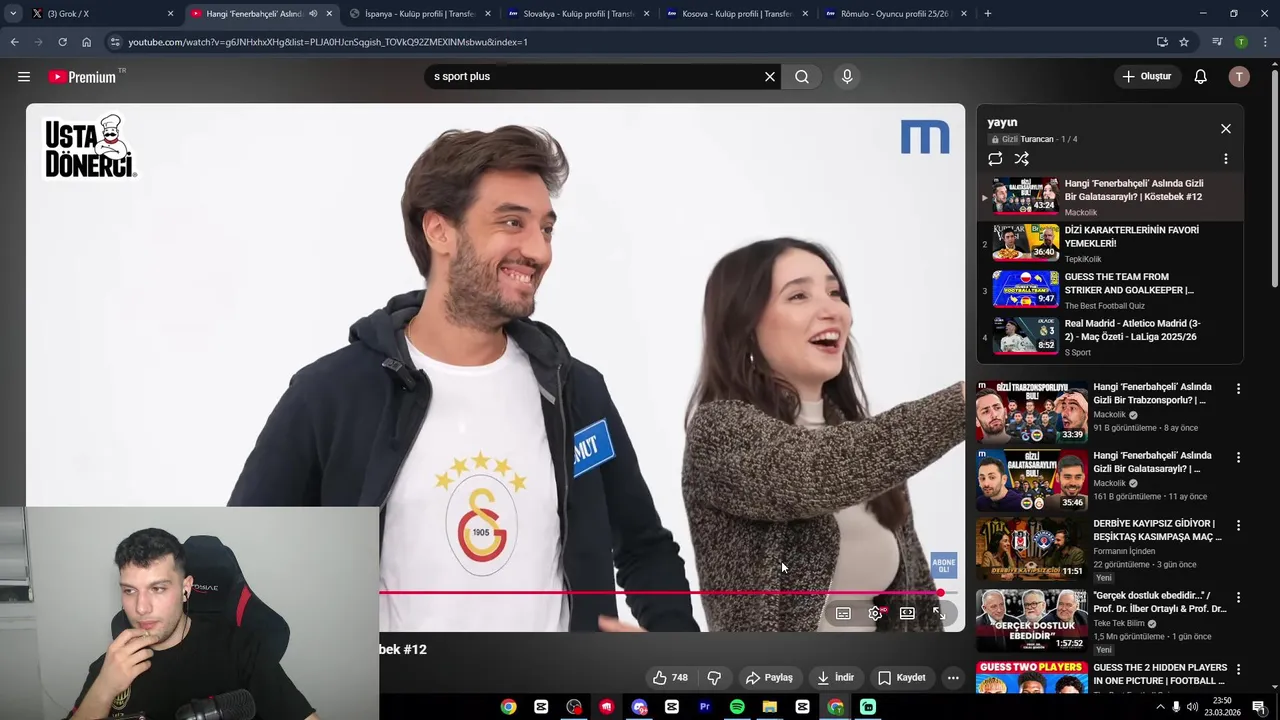The height and width of the screenshot is (720, 1280).
Task: Open 'Real Madrid - Atletico Madrid' playlist item
Action: (1110, 337)
